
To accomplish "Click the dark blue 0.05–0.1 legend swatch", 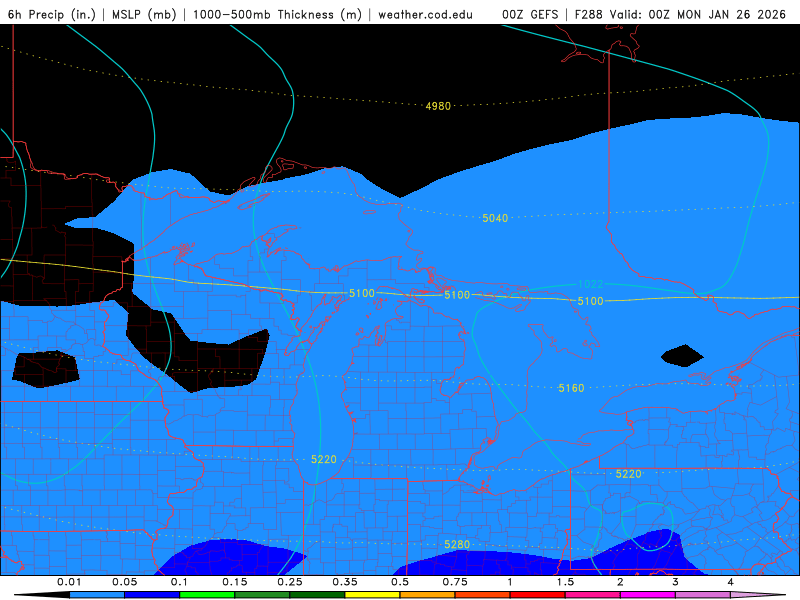I will pos(152,595).
